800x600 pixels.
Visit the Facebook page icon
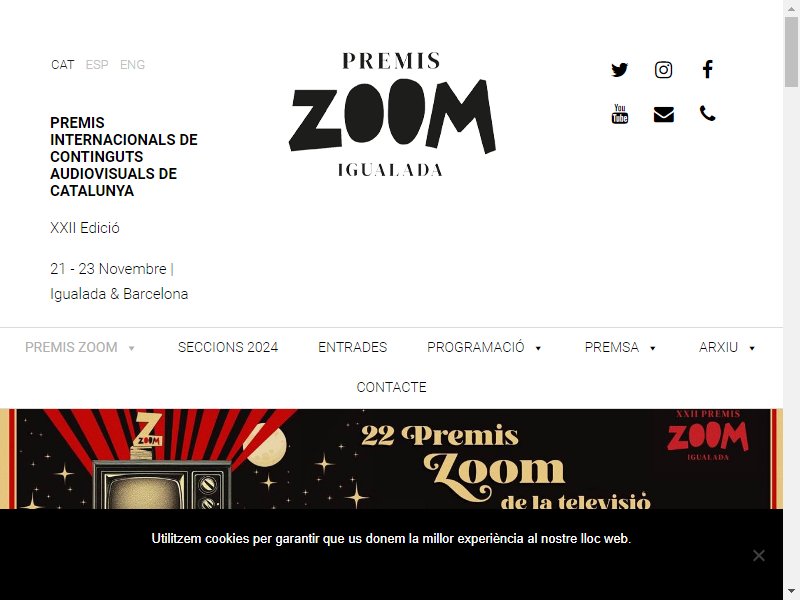707,69
